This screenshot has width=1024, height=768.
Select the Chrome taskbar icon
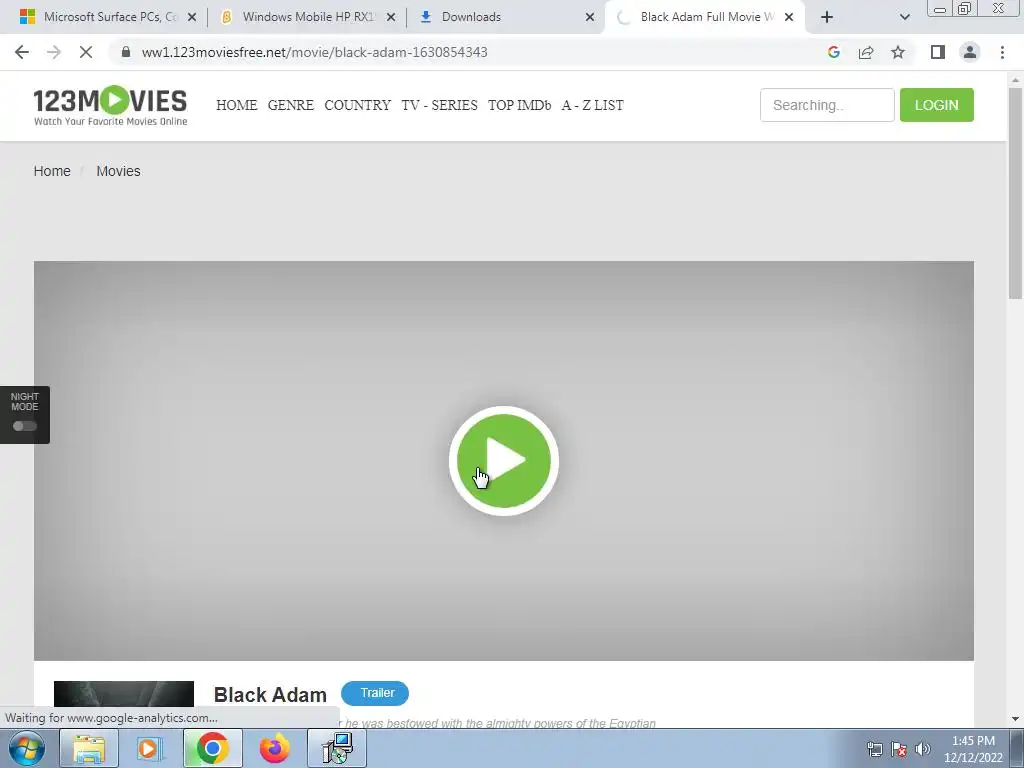212,748
